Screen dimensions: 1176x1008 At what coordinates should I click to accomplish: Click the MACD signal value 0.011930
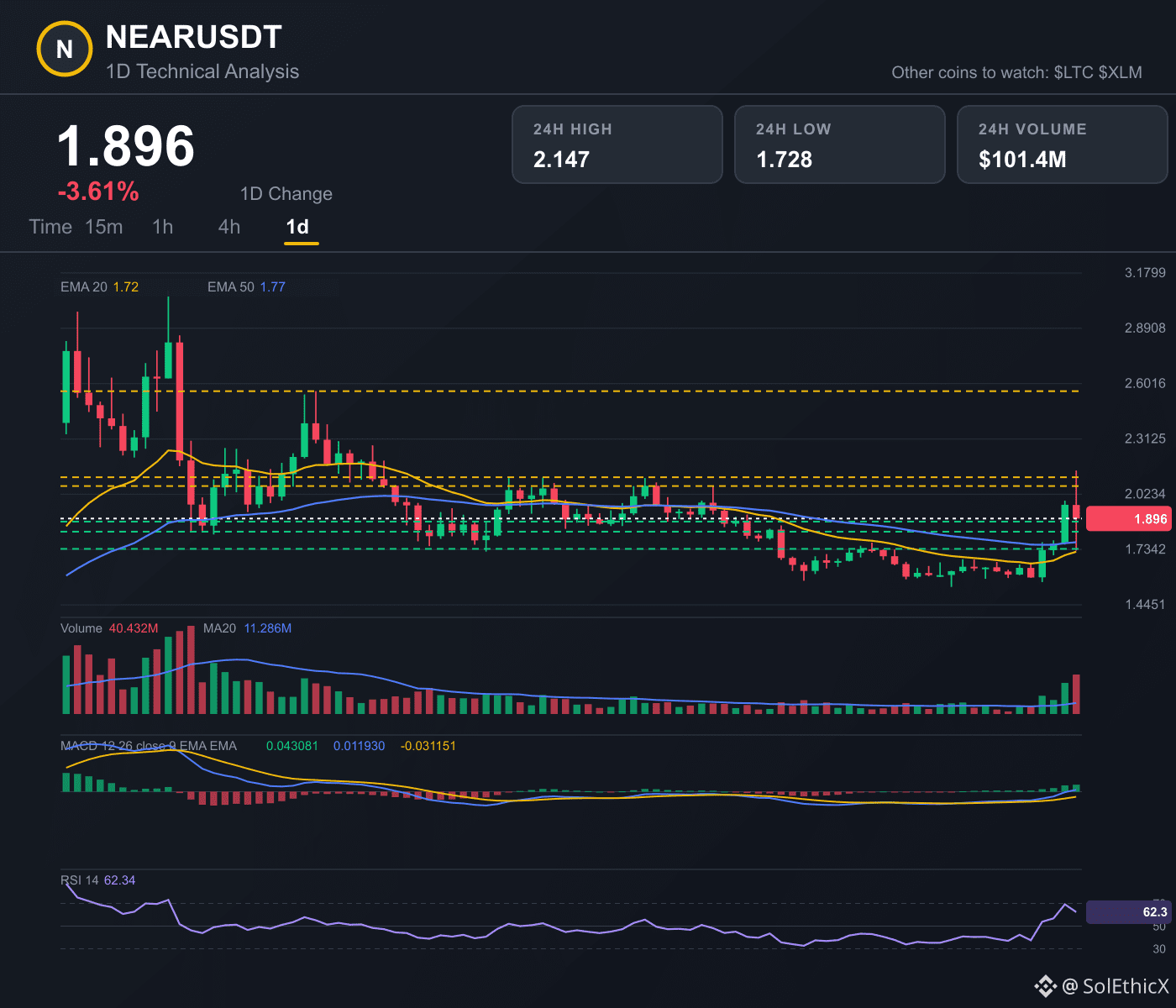[360, 746]
